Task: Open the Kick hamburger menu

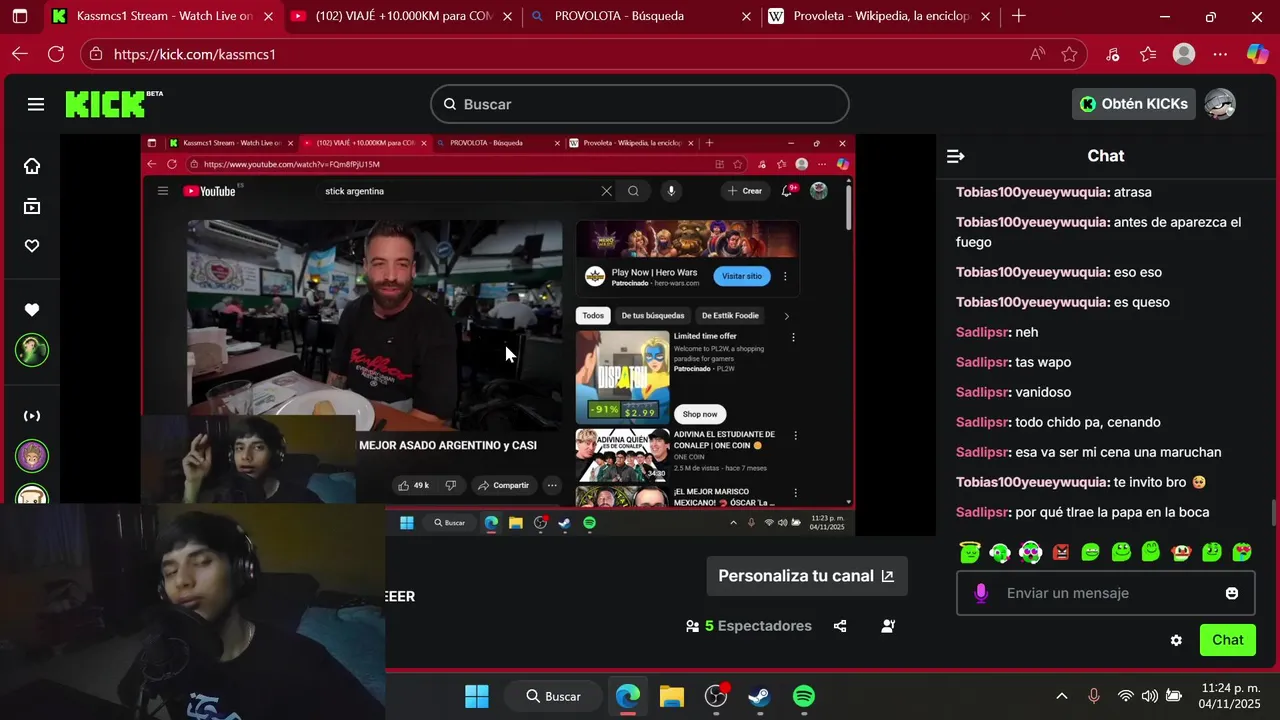Action: tap(36, 104)
